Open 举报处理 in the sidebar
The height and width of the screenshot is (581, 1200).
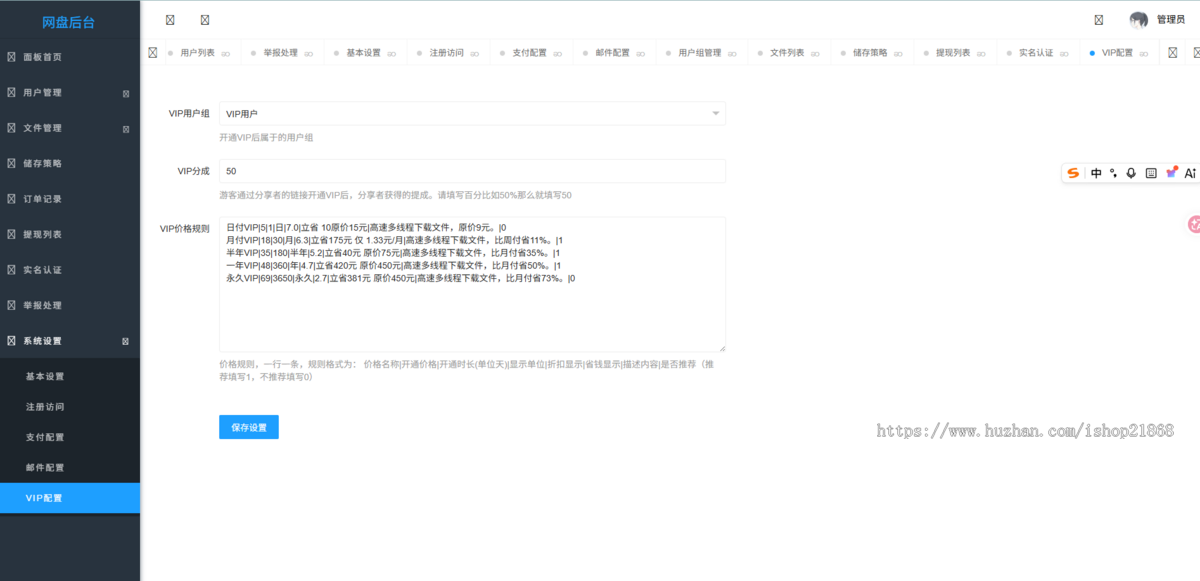coord(70,305)
